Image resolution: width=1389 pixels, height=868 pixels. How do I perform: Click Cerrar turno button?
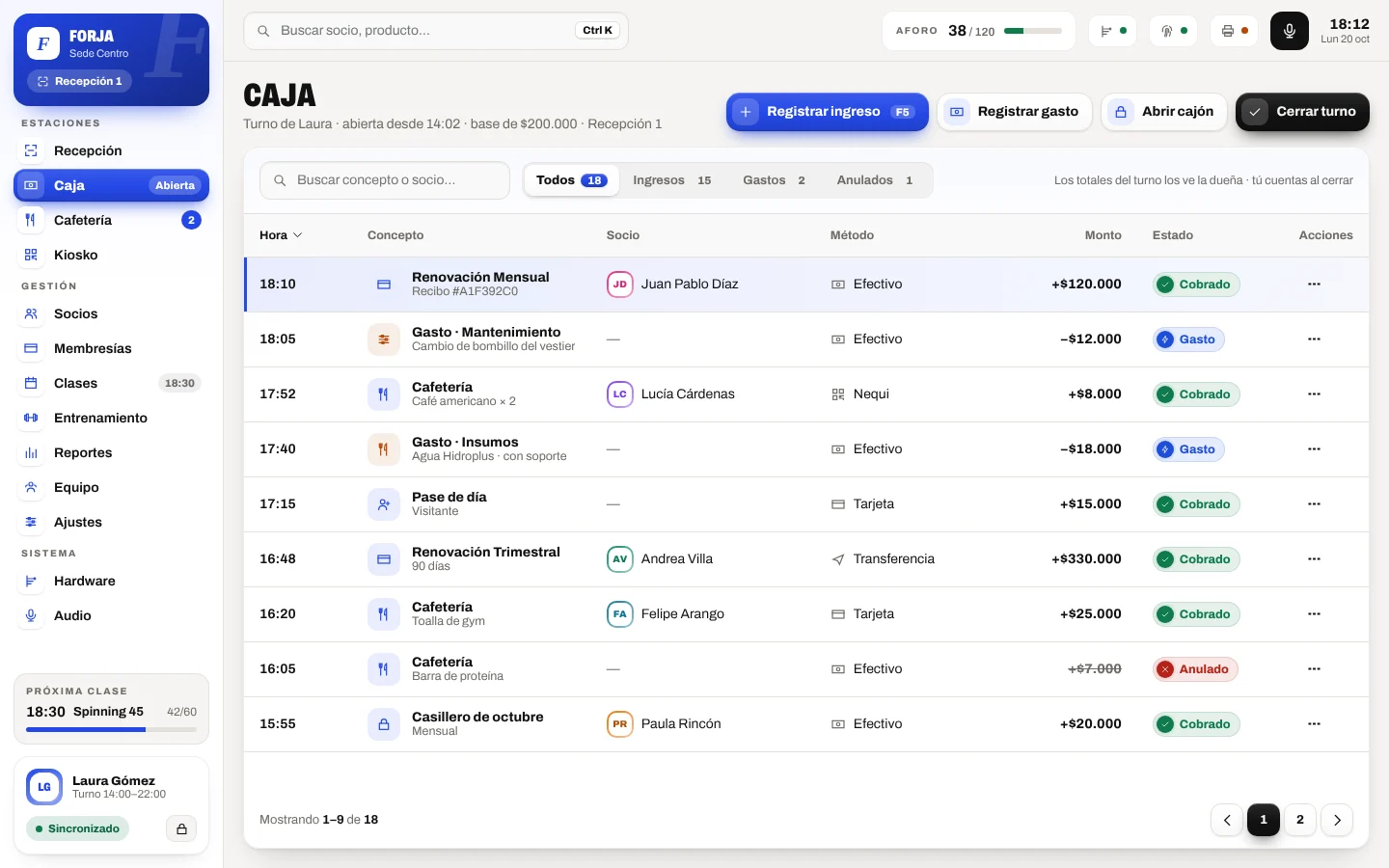point(1302,112)
